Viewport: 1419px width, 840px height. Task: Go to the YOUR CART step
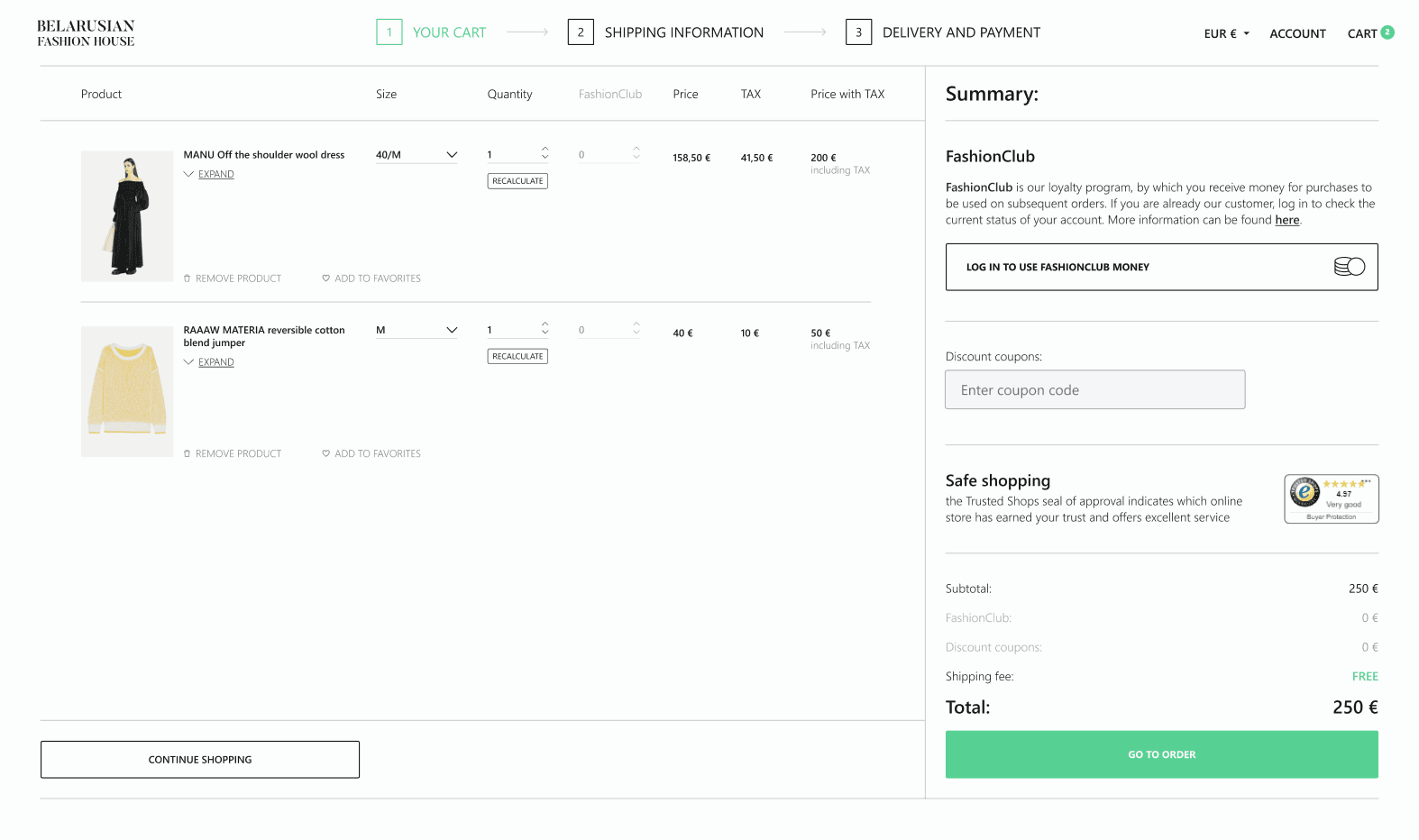tap(449, 32)
